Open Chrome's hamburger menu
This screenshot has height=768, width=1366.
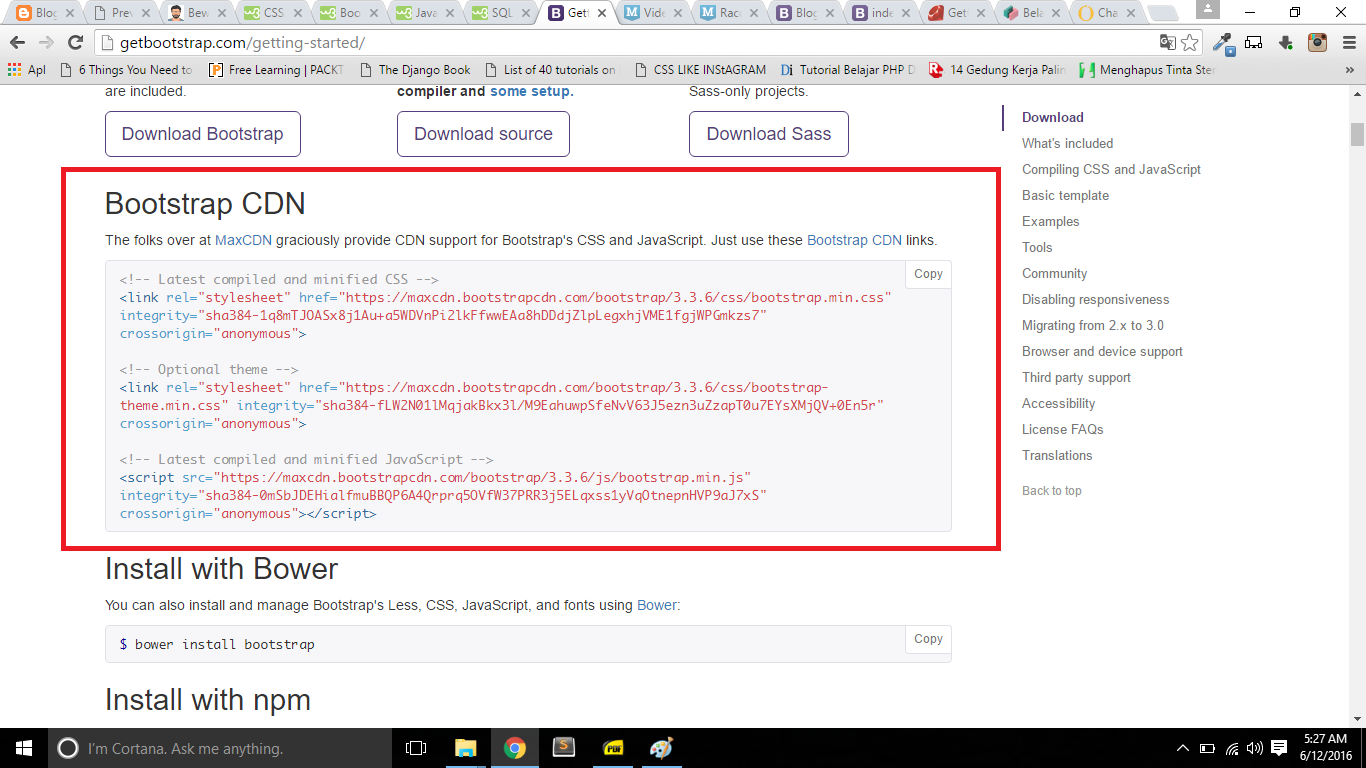tap(1349, 45)
